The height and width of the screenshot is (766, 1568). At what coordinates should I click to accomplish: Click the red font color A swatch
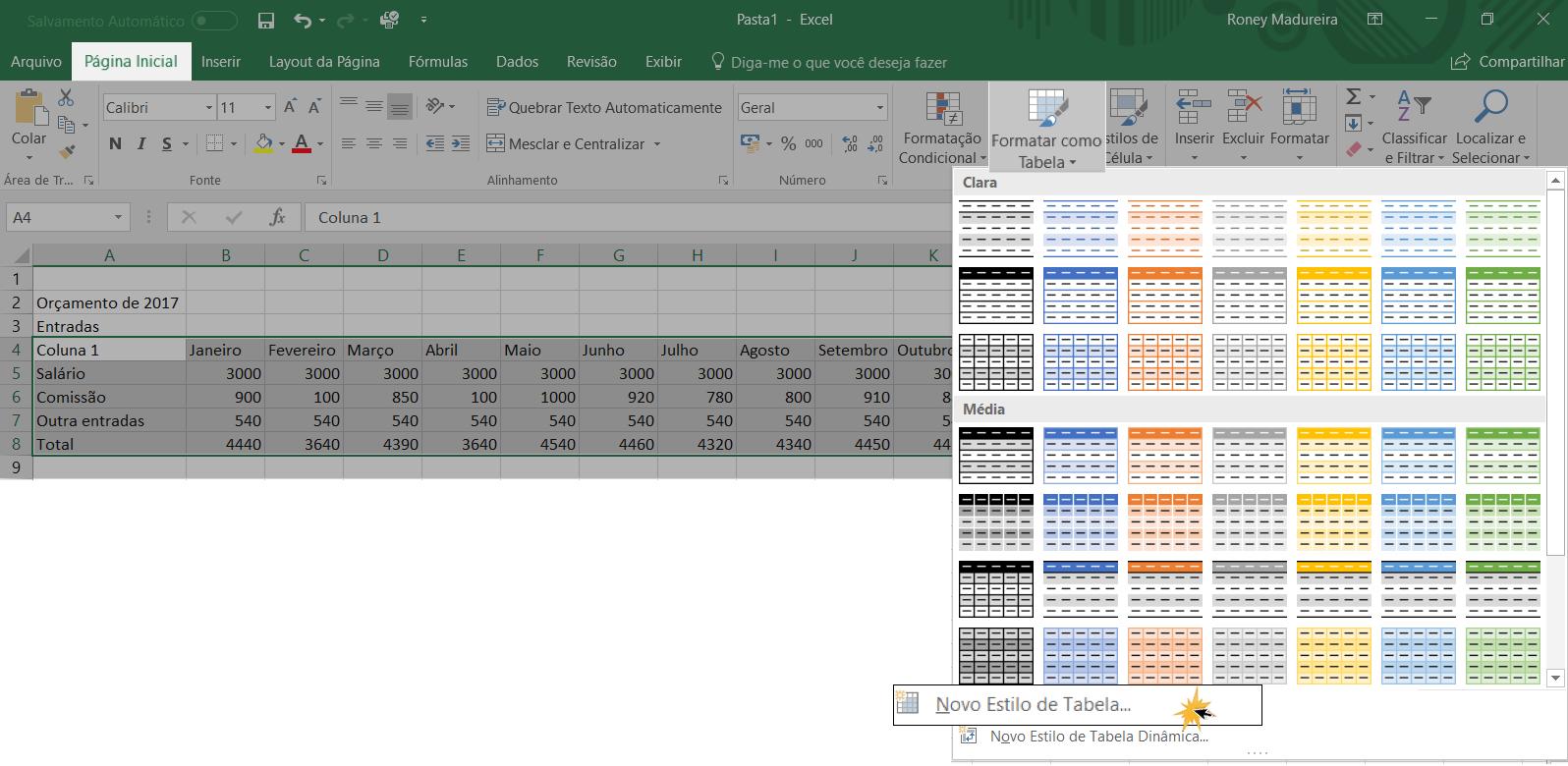click(x=302, y=143)
